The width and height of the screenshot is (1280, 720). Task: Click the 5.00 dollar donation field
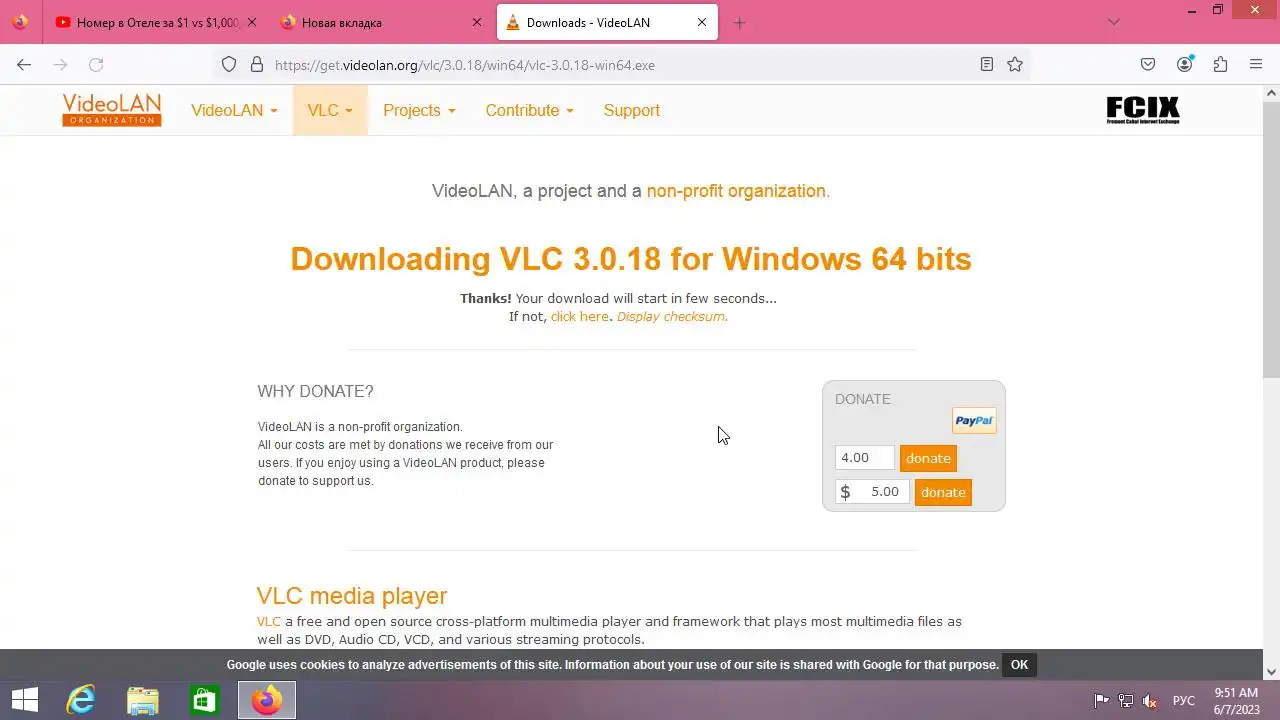coord(873,492)
